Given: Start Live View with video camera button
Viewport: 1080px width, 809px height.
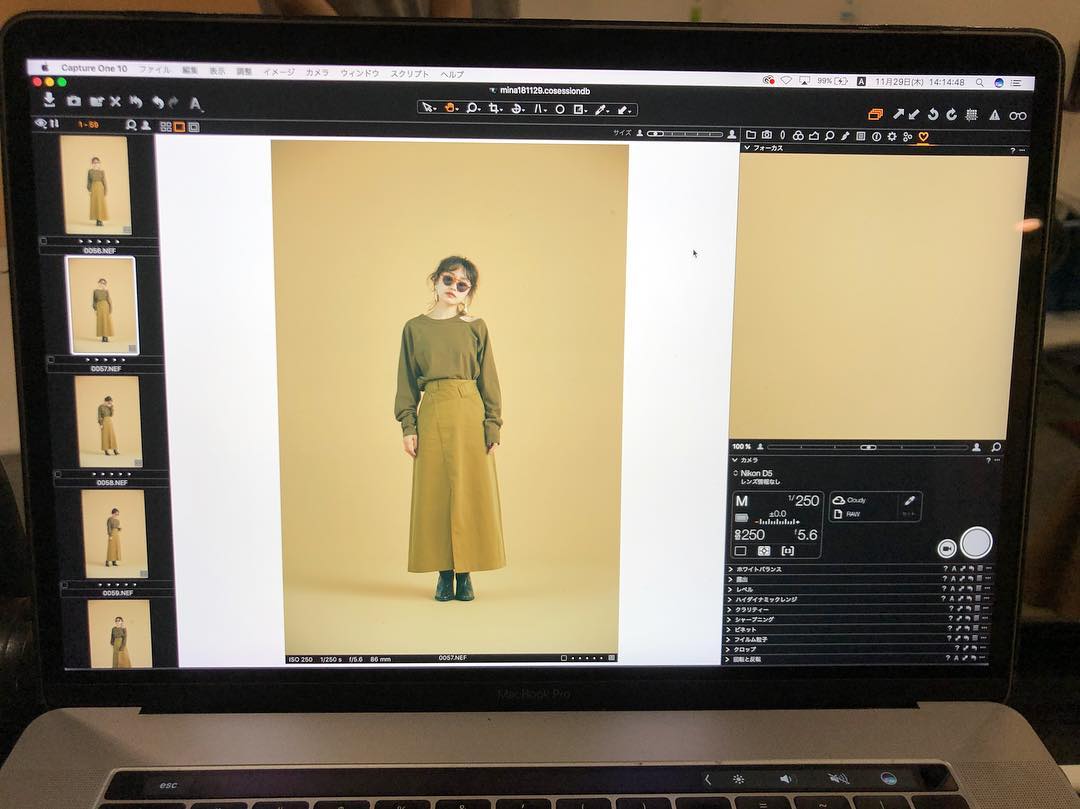Looking at the screenshot, I should [x=946, y=548].
